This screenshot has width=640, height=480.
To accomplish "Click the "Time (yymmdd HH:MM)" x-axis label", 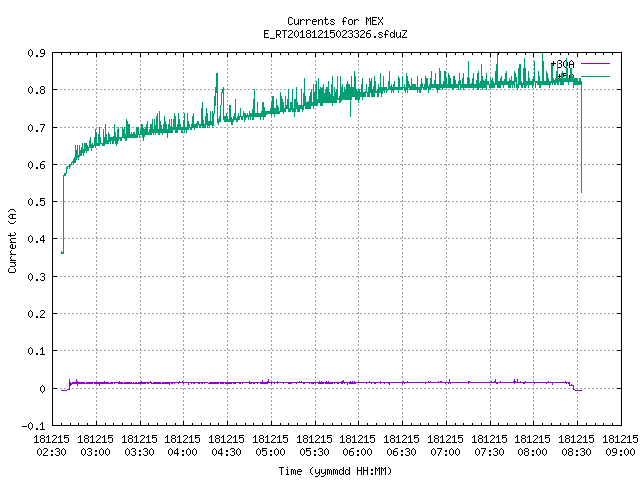I will 335,471.
